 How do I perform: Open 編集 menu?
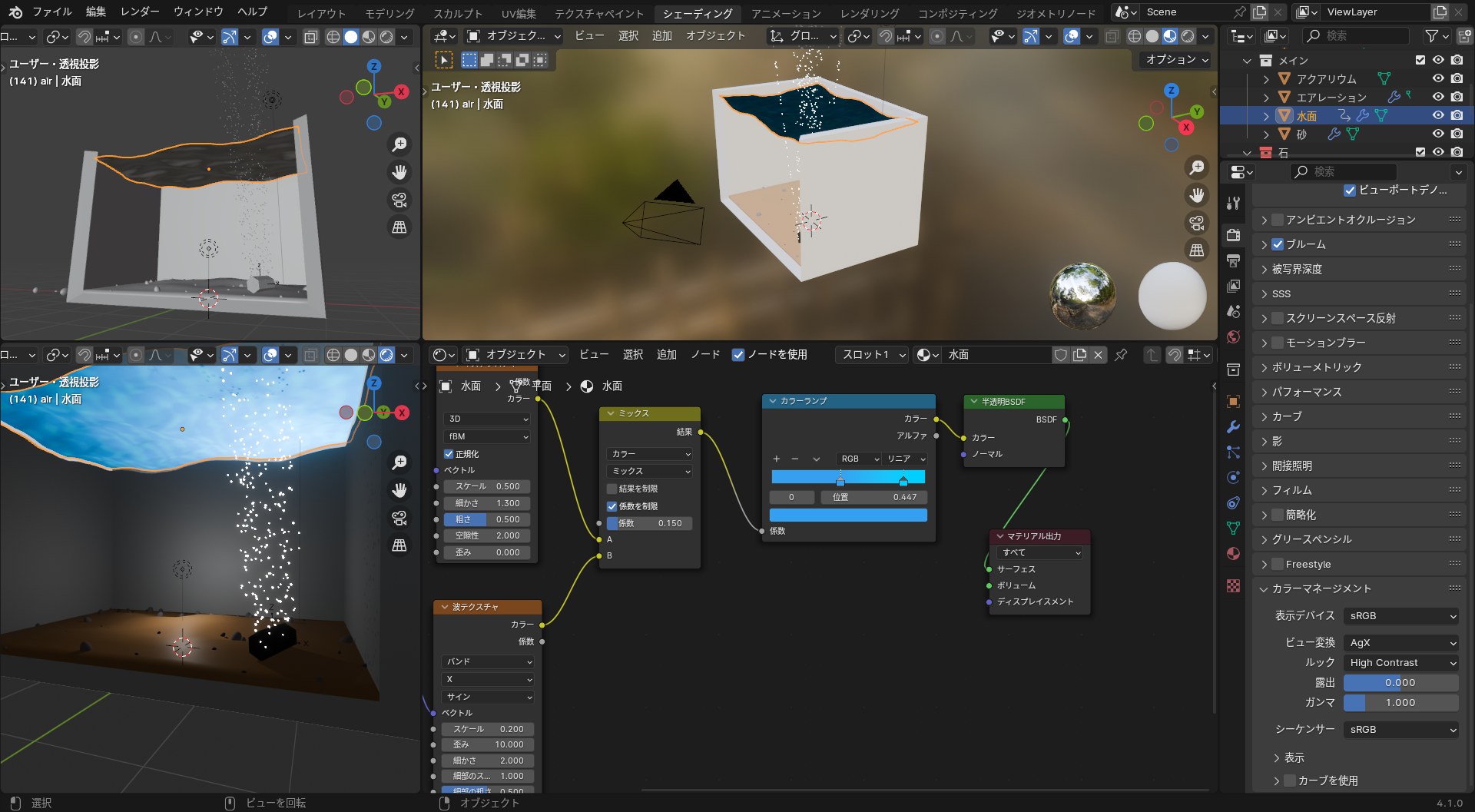pos(96,12)
